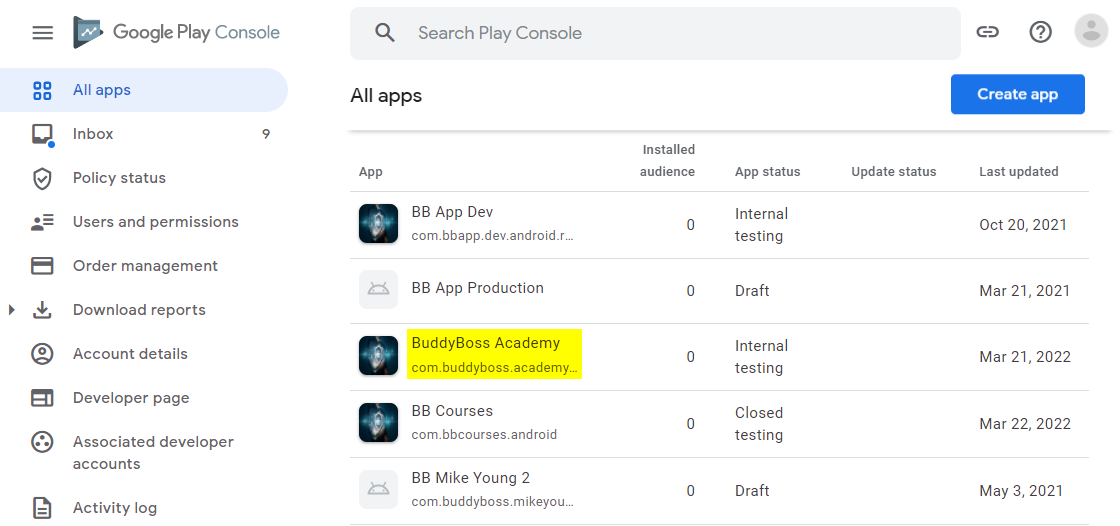This screenshot has height=526, width=1120.
Task: Click the search magnifier icon
Action: click(385, 33)
